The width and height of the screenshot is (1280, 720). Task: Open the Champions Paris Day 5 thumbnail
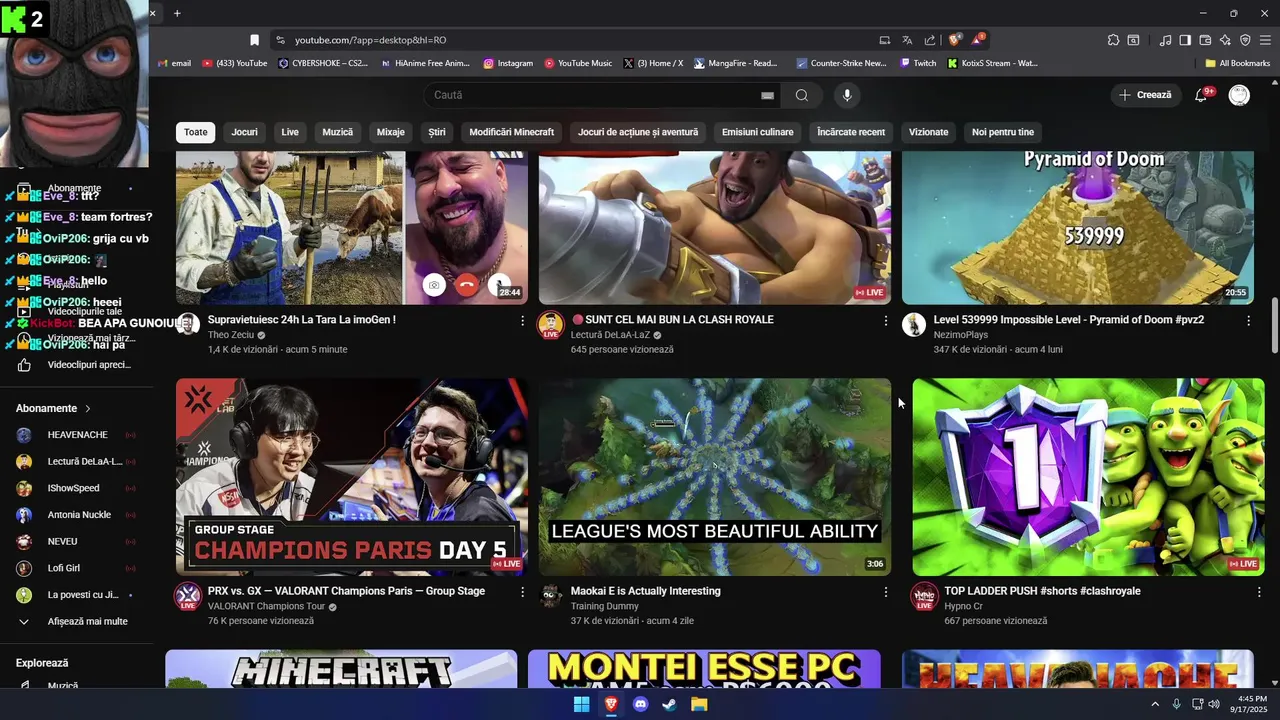click(352, 476)
